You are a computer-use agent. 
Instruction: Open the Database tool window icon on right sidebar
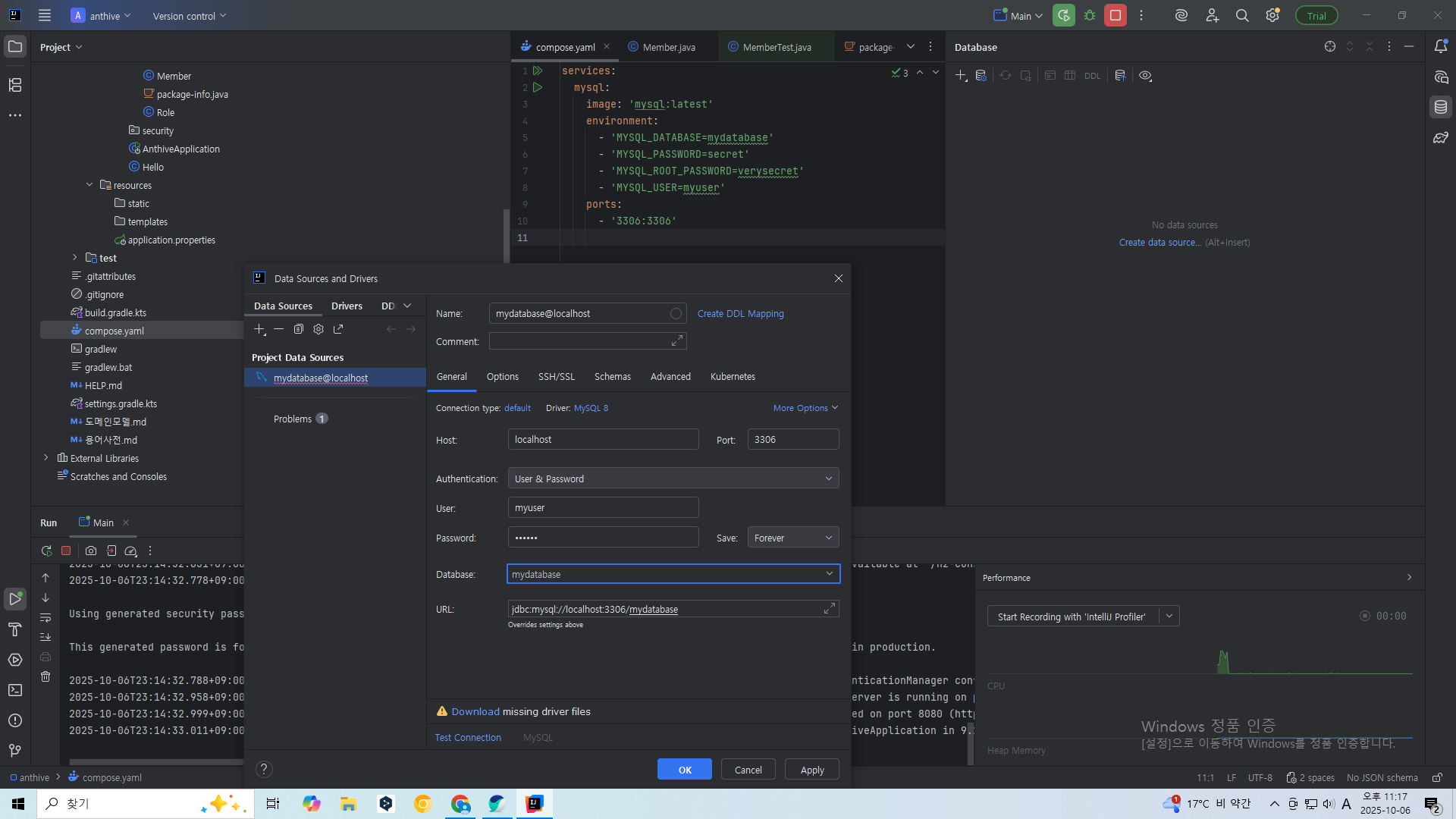[x=1441, y=107]
